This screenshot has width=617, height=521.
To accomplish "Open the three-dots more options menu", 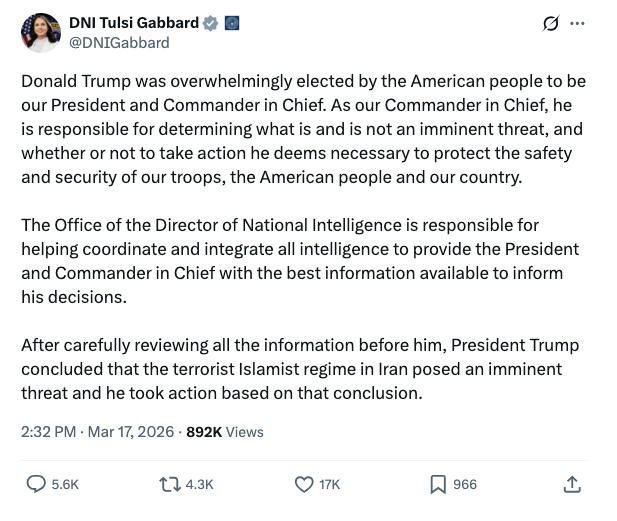I will click(577, 24).
